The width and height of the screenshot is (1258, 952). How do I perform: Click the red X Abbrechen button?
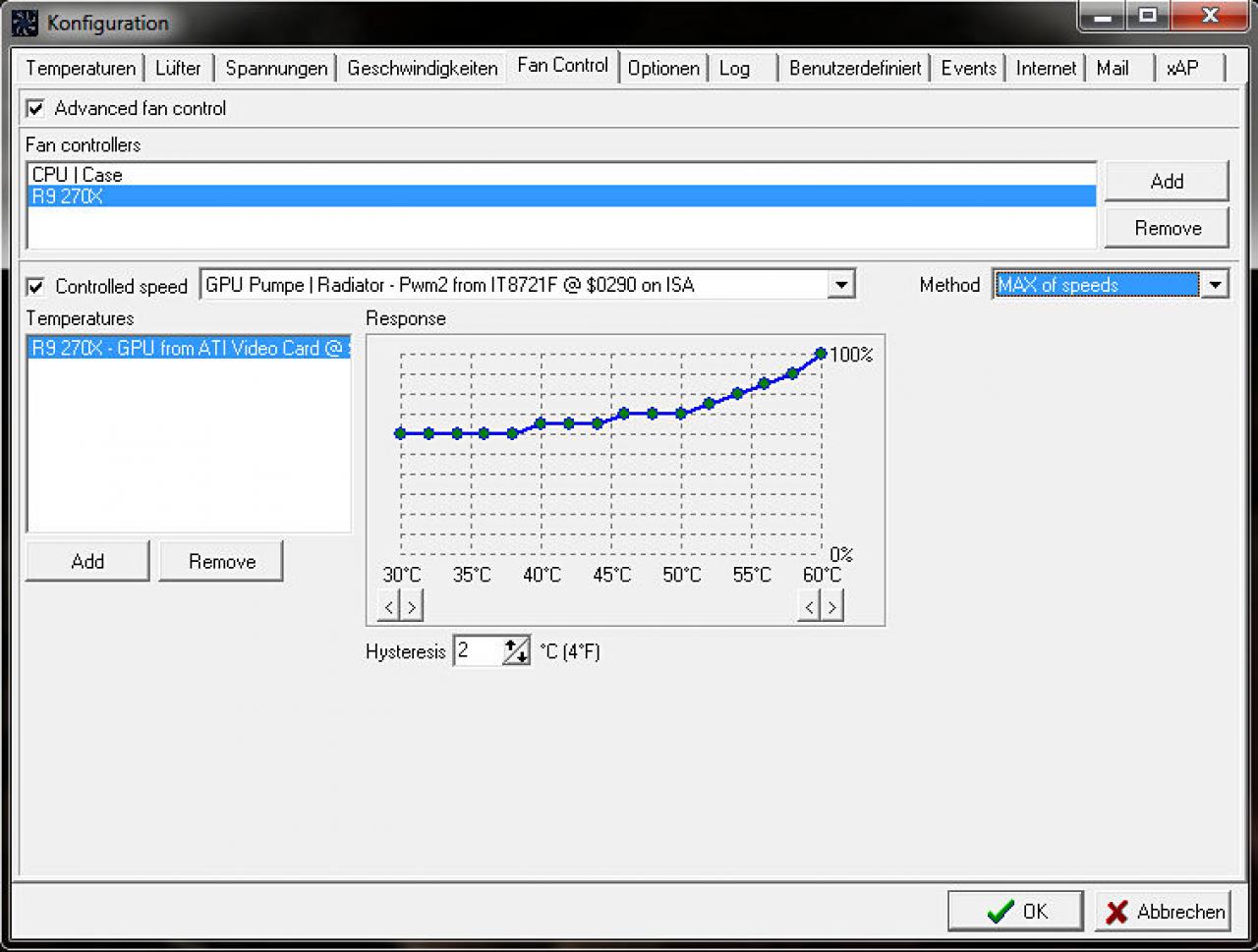[1163, 911]
